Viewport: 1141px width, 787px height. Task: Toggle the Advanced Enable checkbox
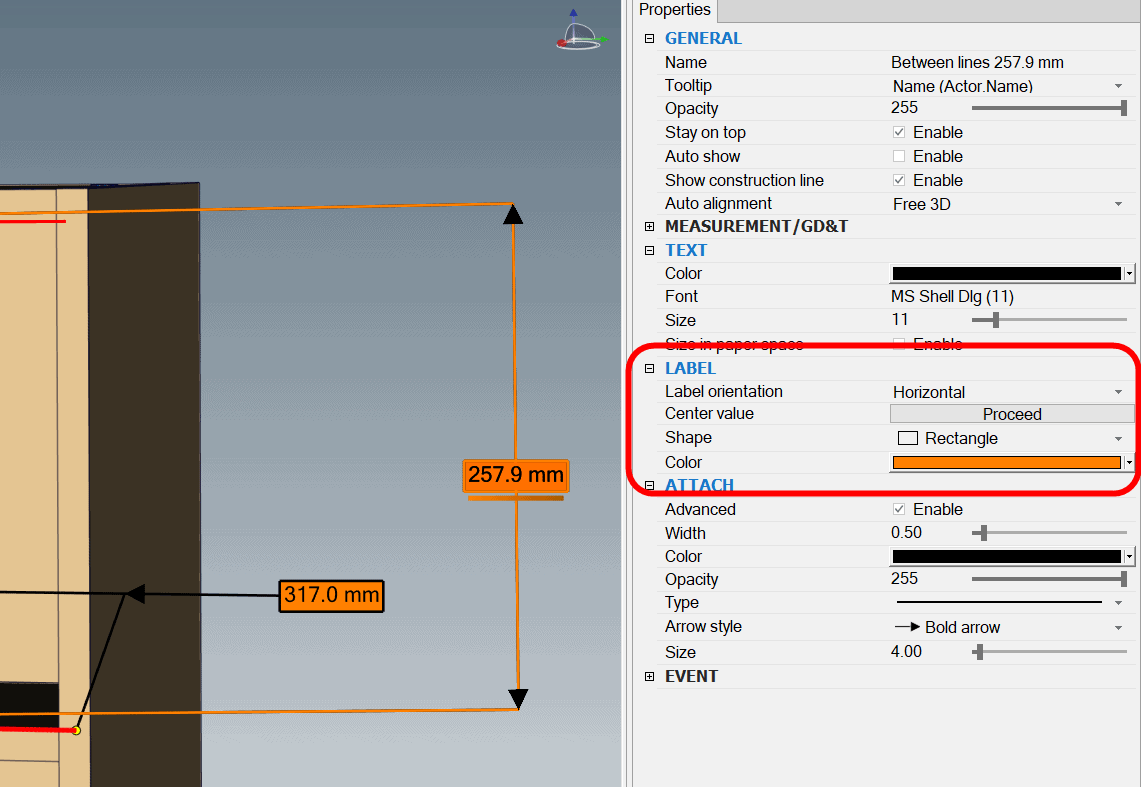pos(899,509)
